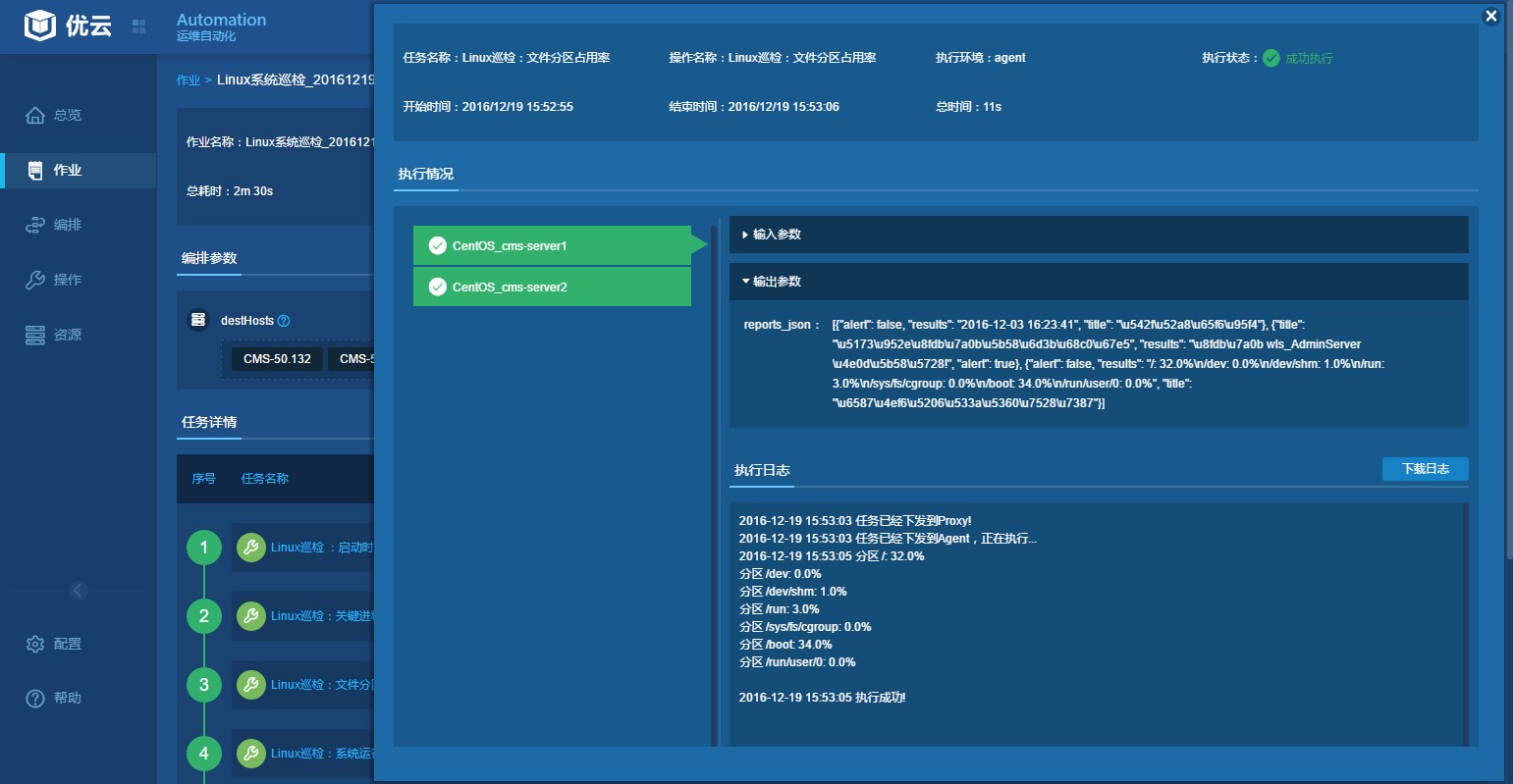Click 执行环境：agent text
Screen dimensions: 1513x784
point(980,58)
